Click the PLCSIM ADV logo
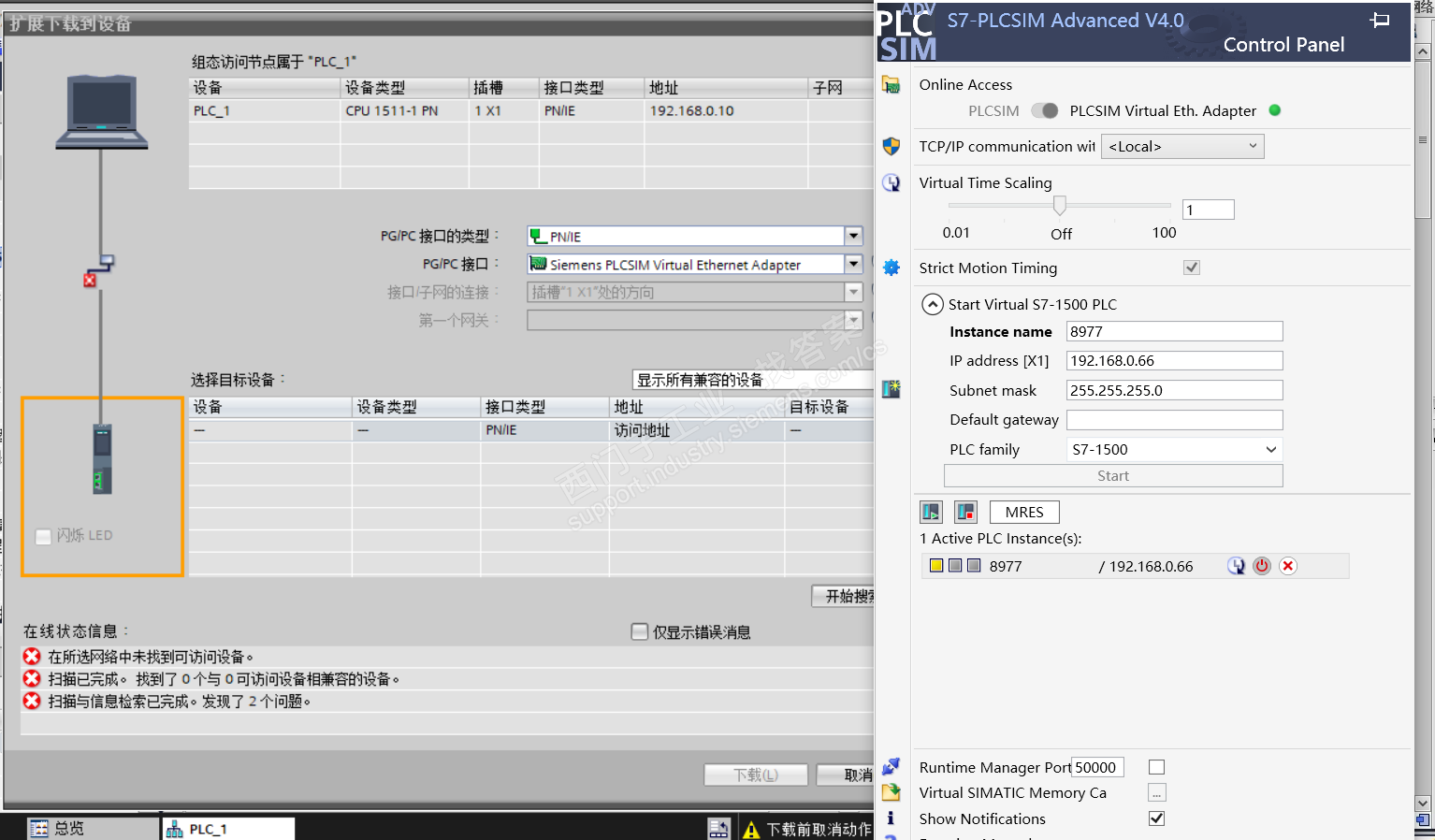Screen dimensions: 1435x840 click(907, 32)
